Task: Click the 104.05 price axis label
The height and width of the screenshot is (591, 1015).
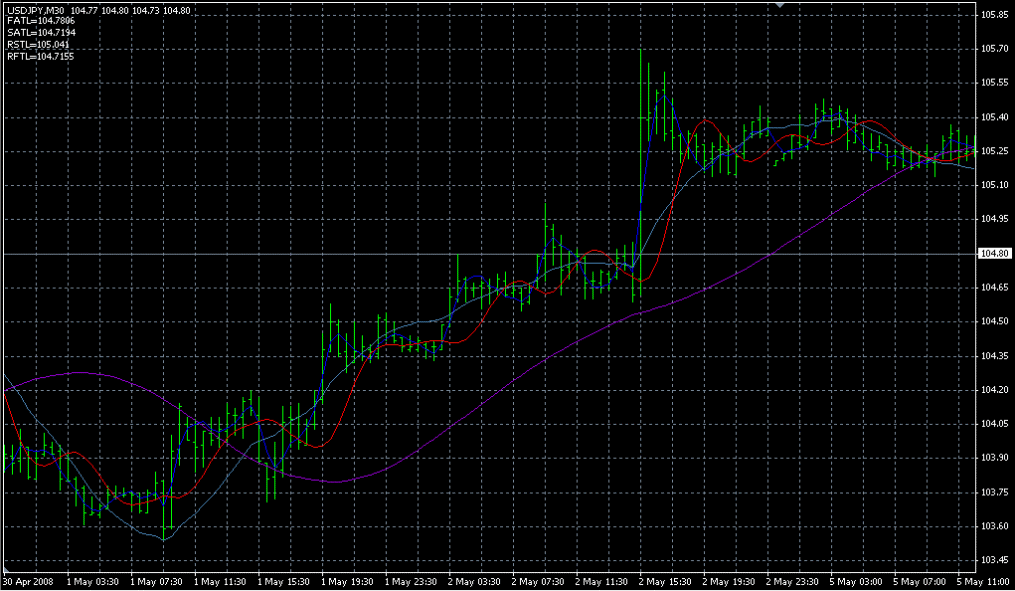Action: coord(994,424)
